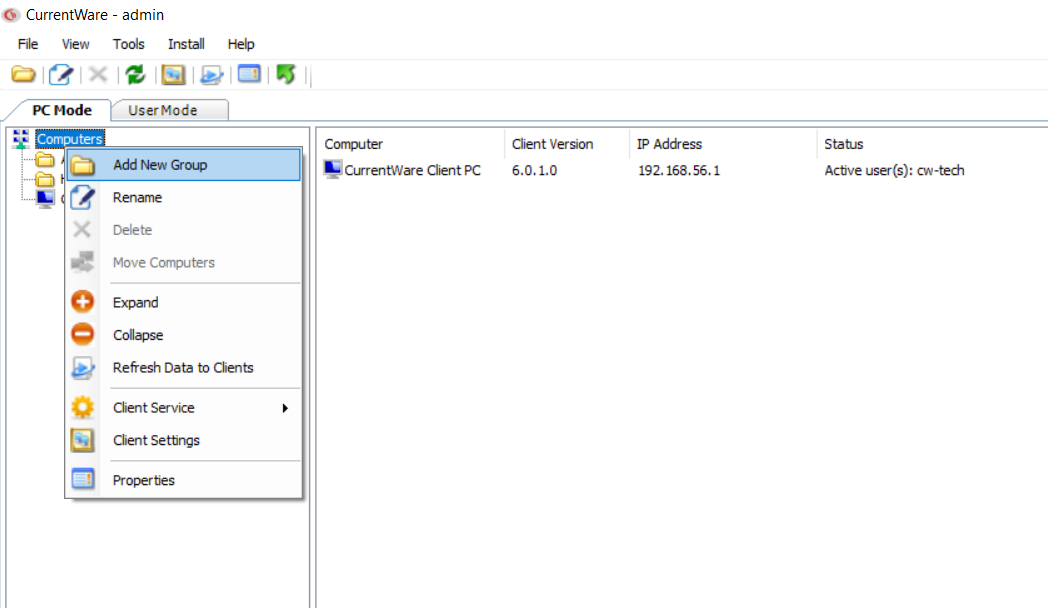Choose Expand from the context menu

pos(184,302)
